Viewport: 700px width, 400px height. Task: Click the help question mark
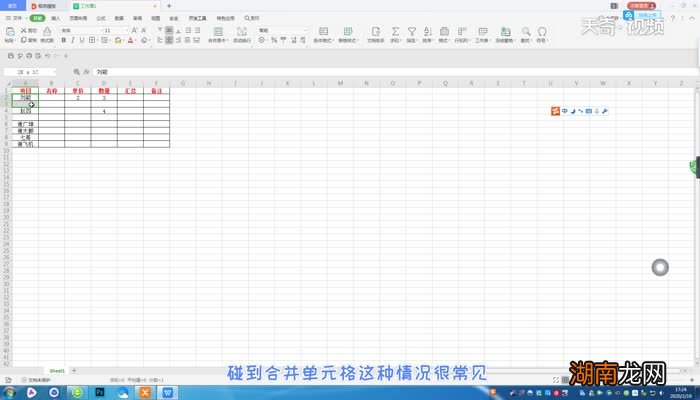click(673, 18)
